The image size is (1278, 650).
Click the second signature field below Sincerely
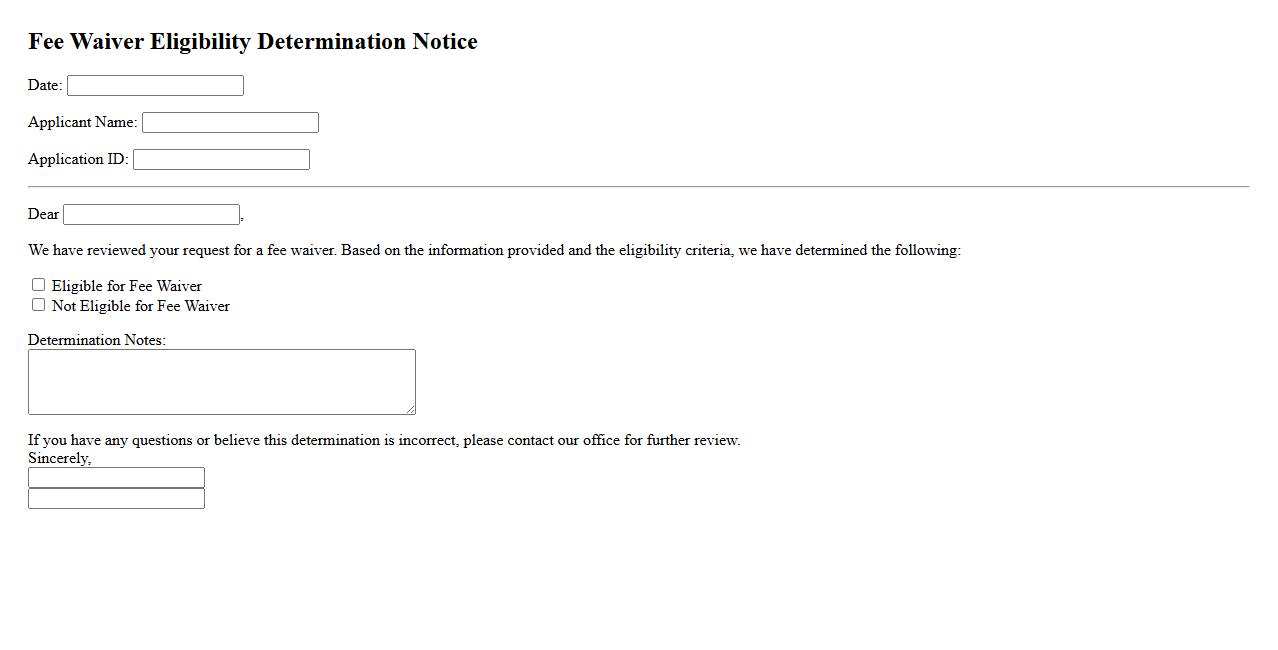pyautogui.click(x=116, y=499)
